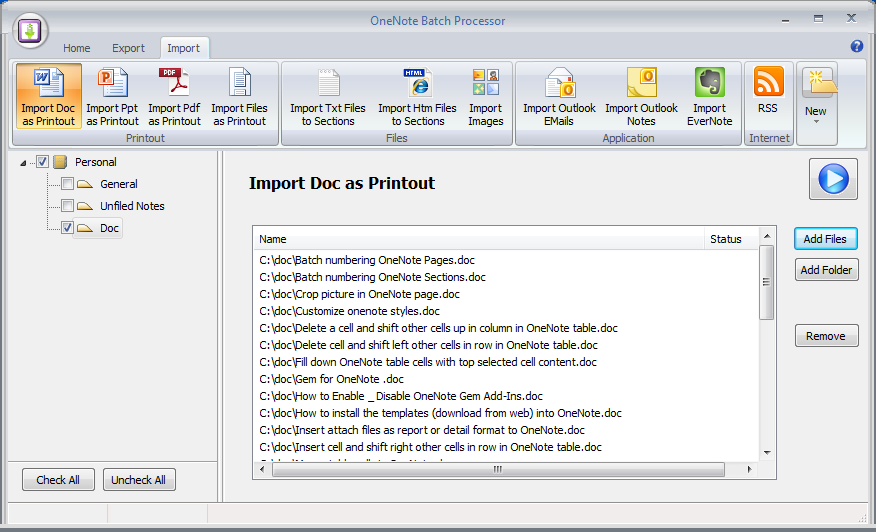Click the Check All button
Screen dimensions: 876x532
click(58, 480)
